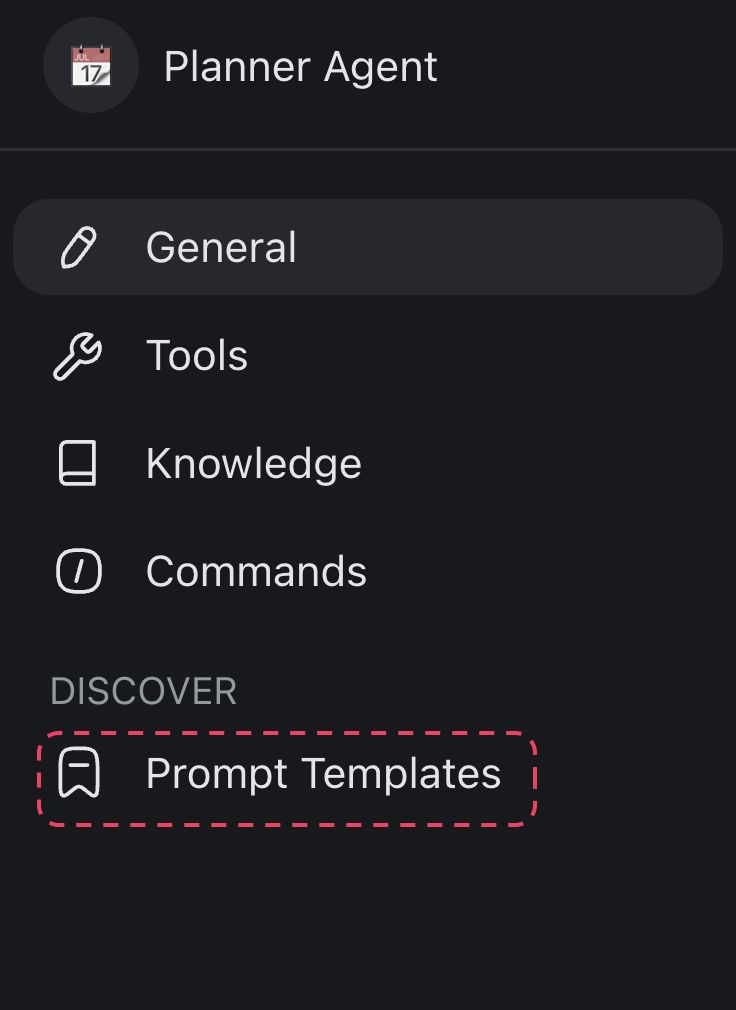The width and height of the screenshot is (736, 1010).
Task: Click the bookmark icon next to Prompt Templates
Action: click(78, 774)
